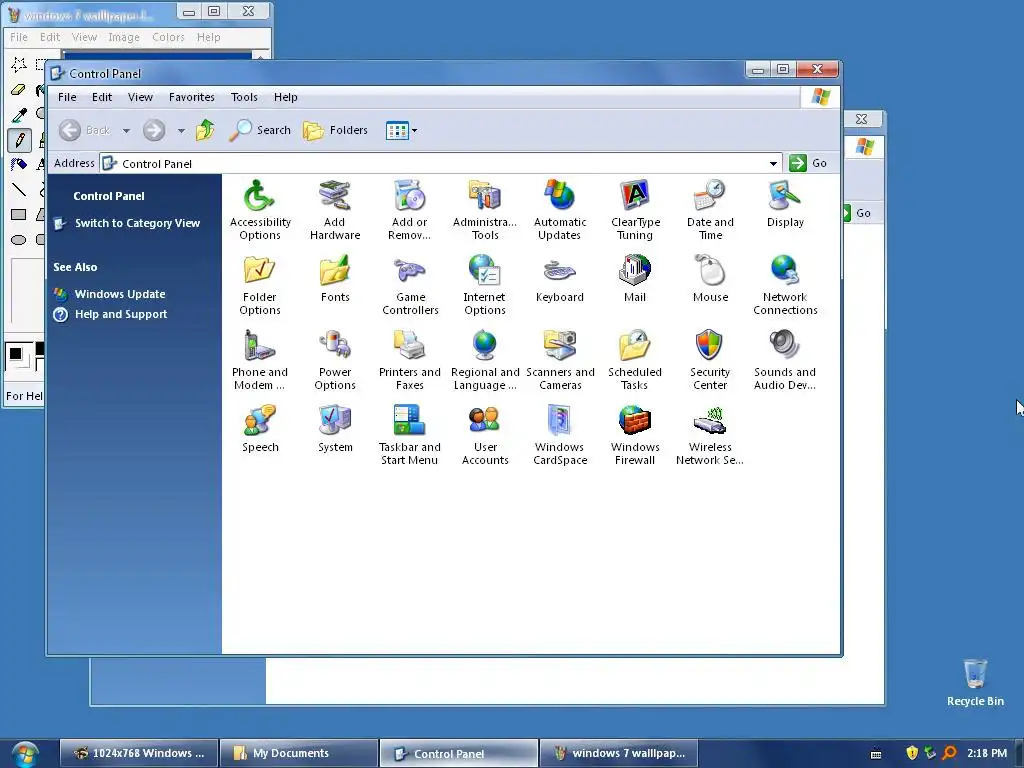
Task: Open Keyboard settings icon
Action: point(560,279)
